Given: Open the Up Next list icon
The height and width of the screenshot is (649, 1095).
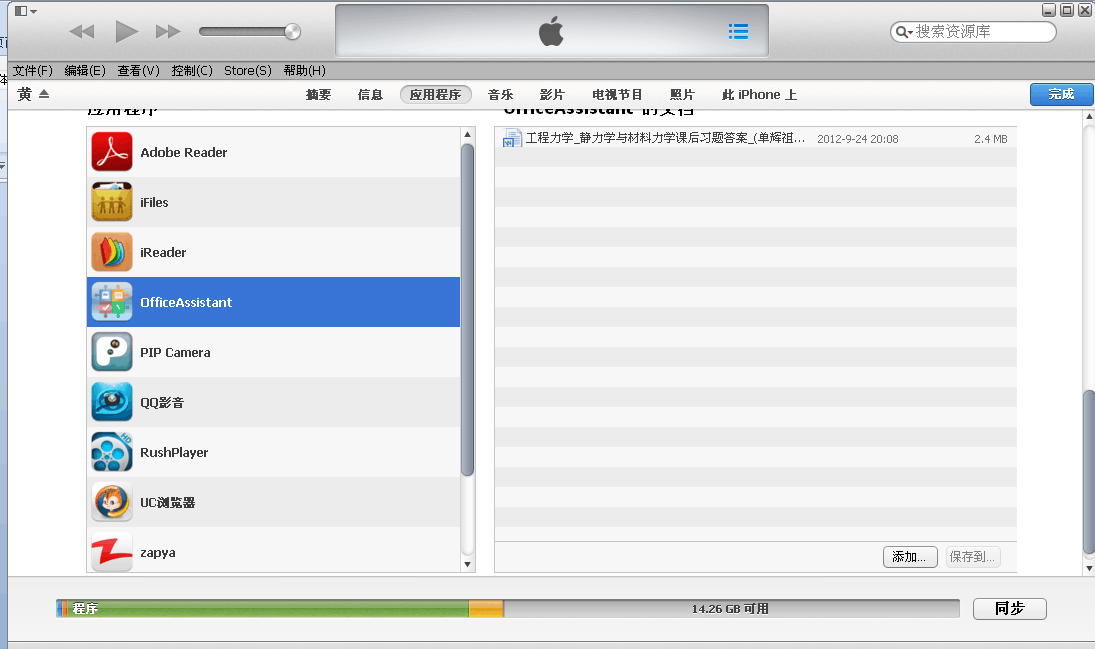Looking at the screenshot, I should point(738,31).
